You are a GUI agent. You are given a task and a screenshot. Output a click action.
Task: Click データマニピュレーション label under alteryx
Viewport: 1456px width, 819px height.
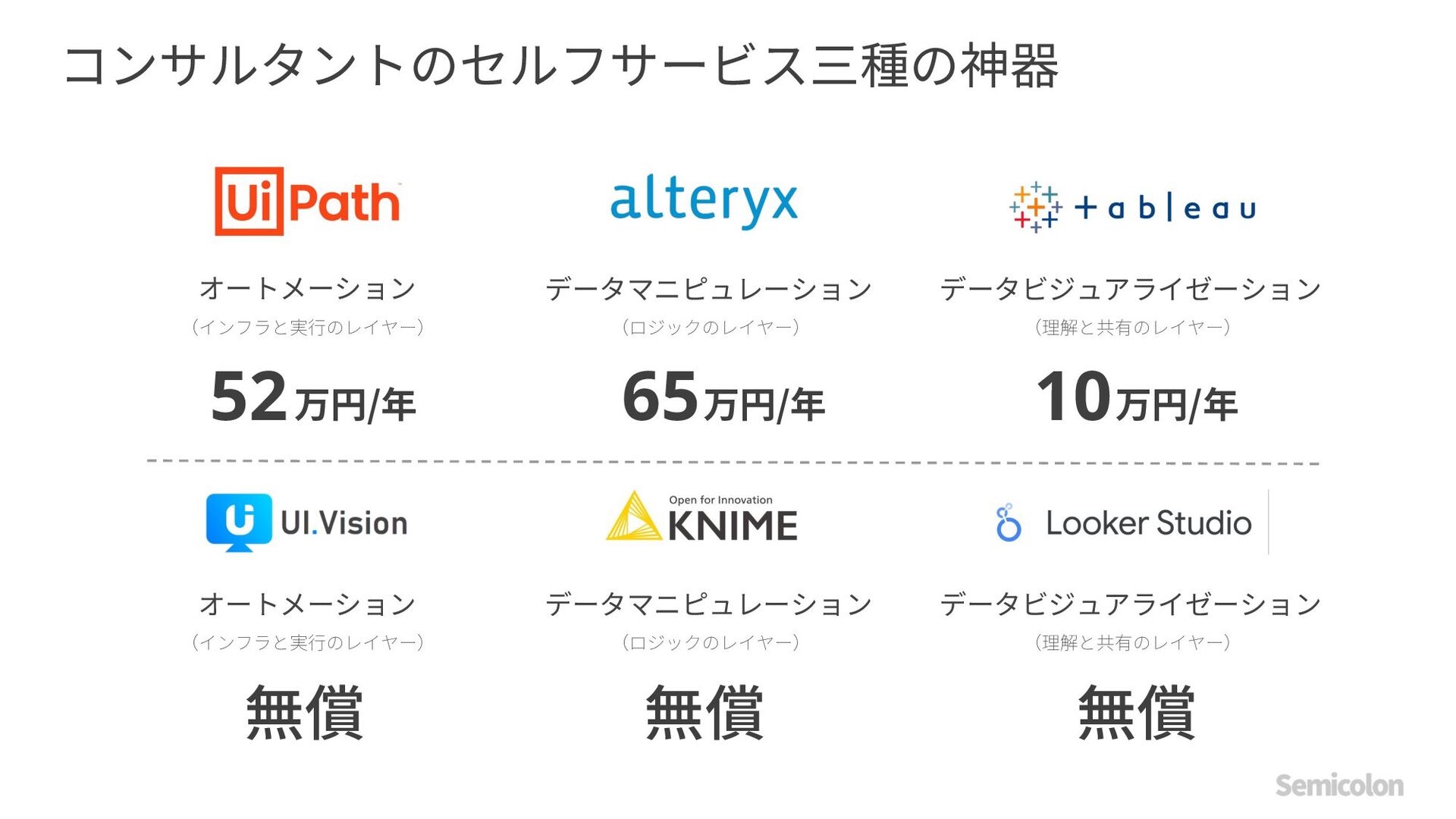coord(708,289)
